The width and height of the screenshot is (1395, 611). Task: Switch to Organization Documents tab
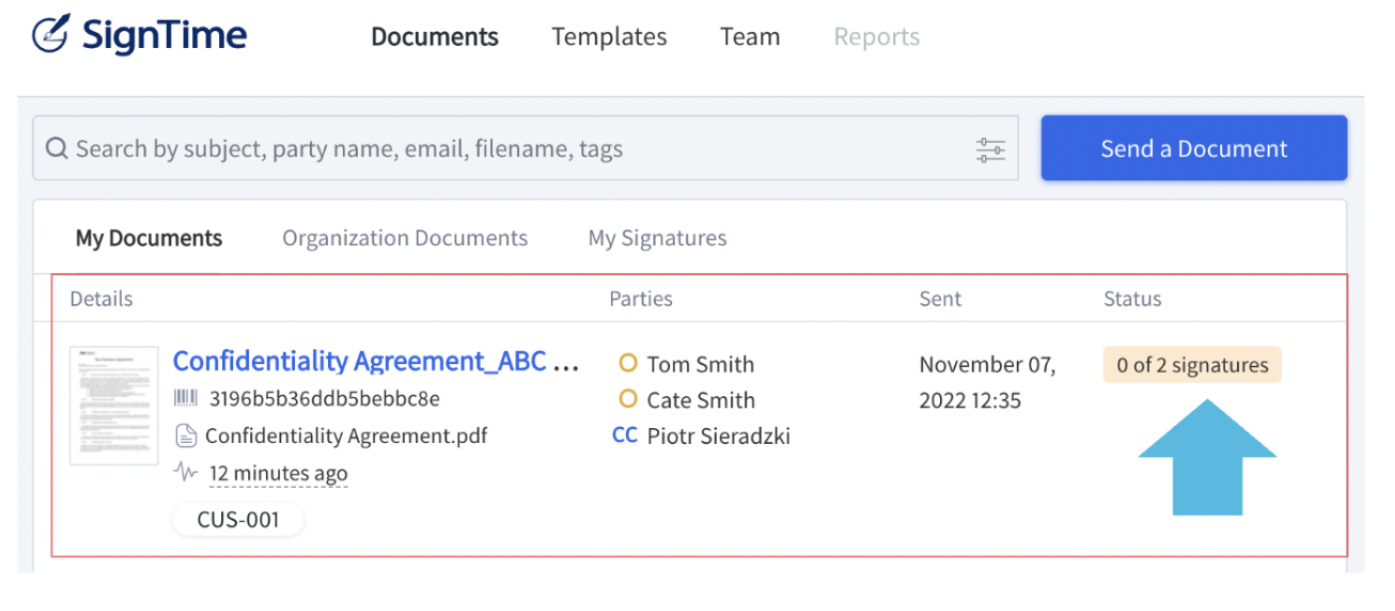[405, 238]
